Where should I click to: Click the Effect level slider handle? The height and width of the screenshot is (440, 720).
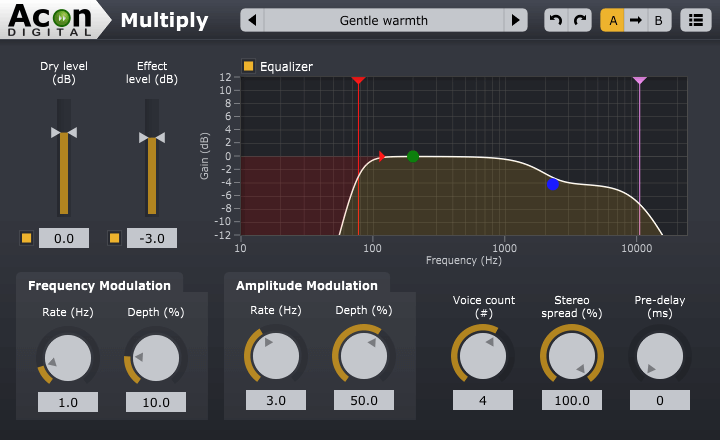[152, 137]
